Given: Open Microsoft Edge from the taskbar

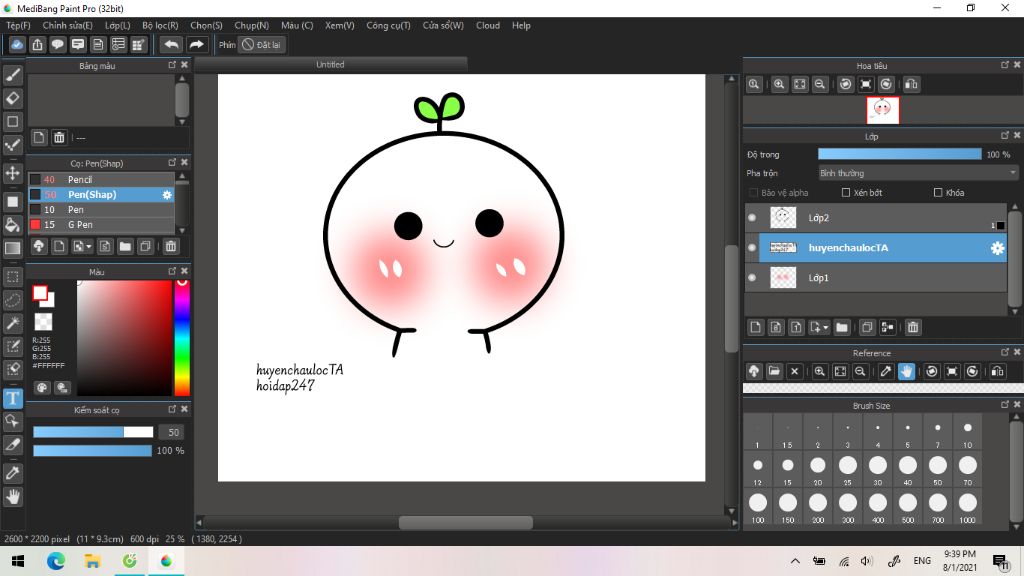Looking at the screenshot, I should (x=56, y=561).
